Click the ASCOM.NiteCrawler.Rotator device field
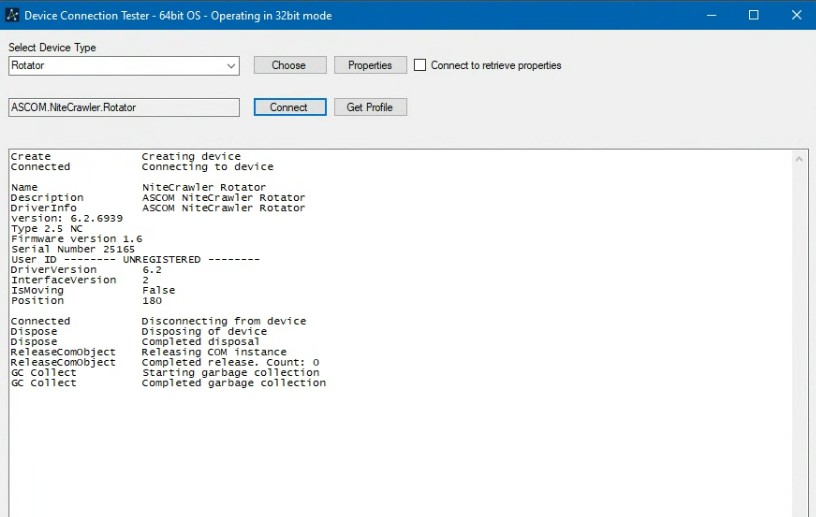 [x=124, y=107]
